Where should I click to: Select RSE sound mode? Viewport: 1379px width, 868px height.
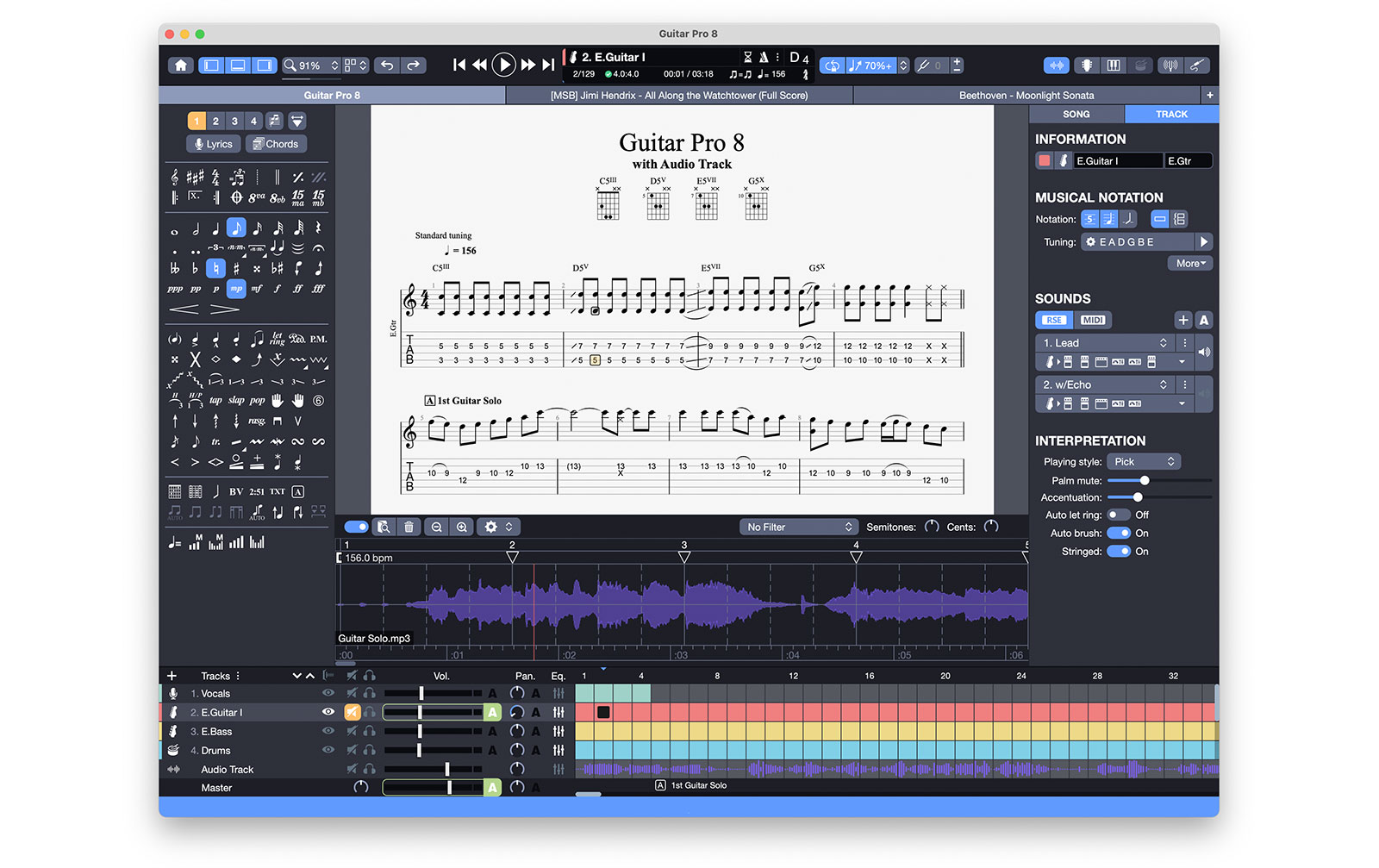1054,320
